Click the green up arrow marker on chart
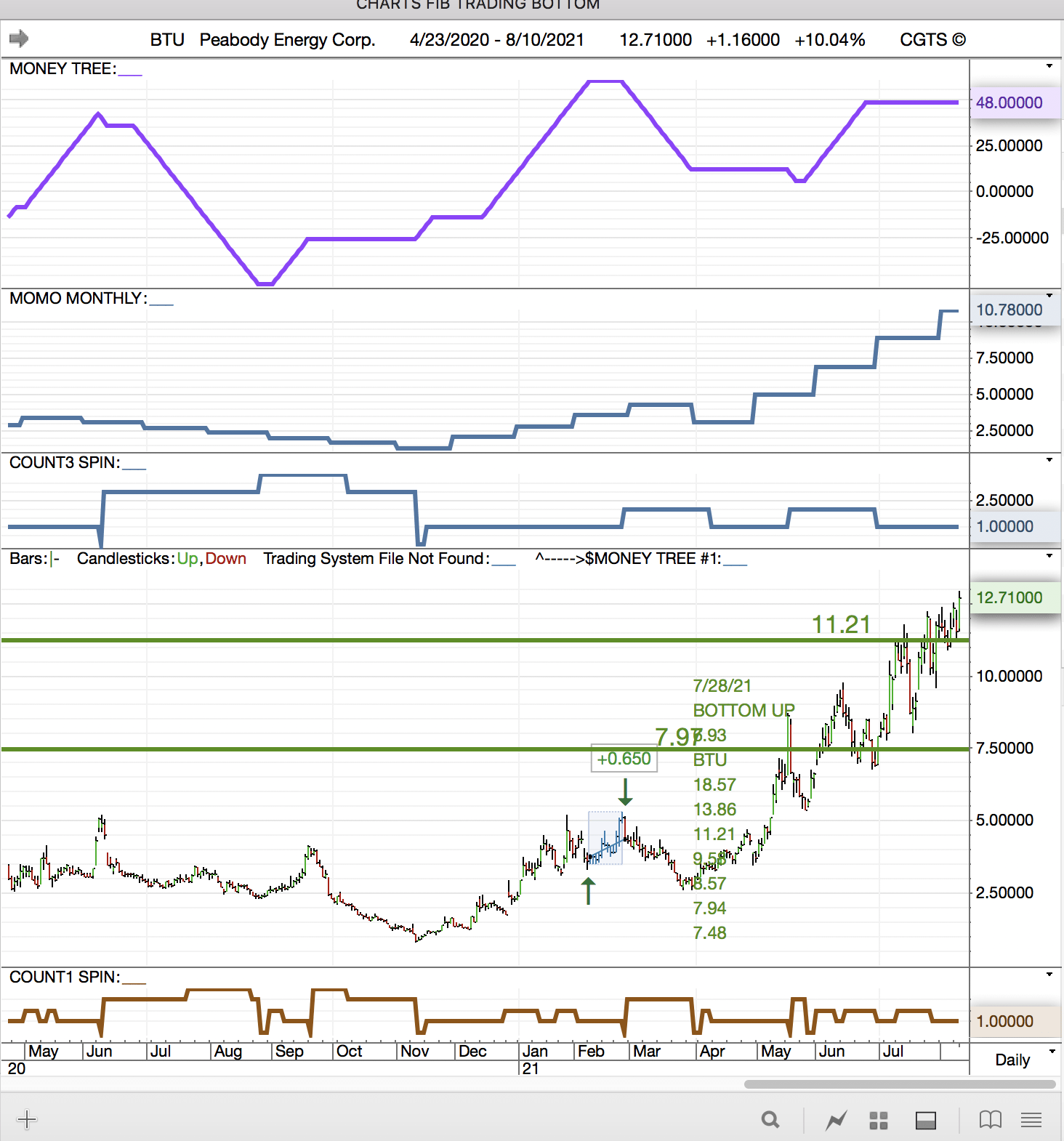Screen dimensions: 1064x1141 pyautogui.click(x=588, y=890)
